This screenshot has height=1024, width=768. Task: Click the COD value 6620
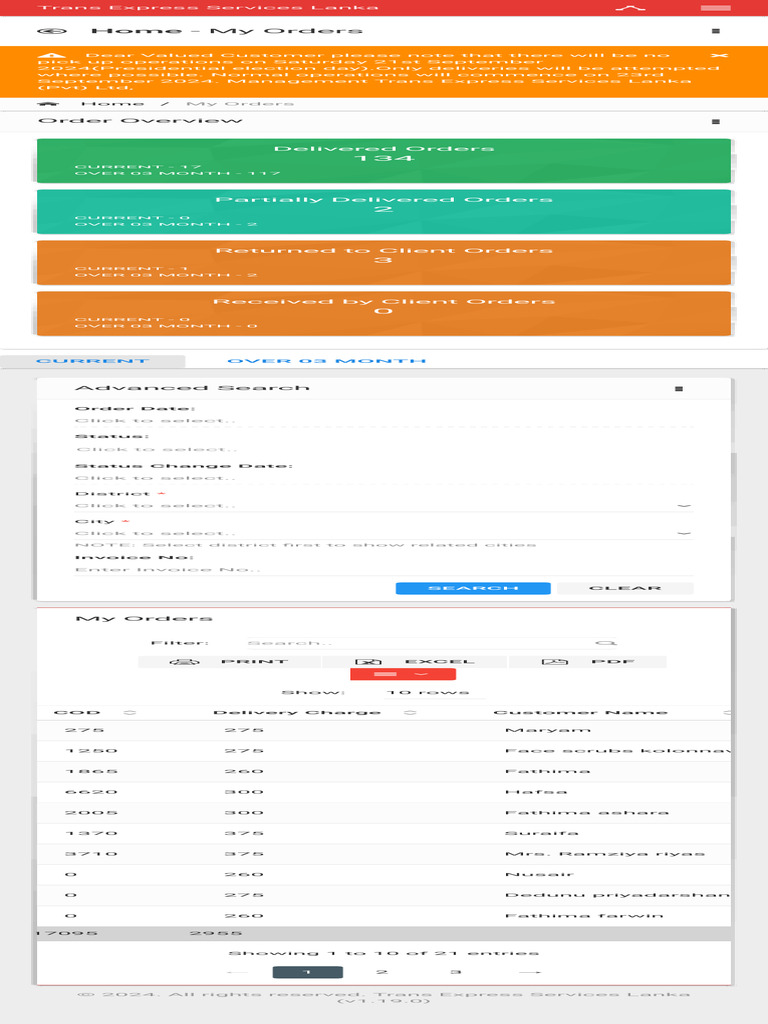click(x=91, y=792)
